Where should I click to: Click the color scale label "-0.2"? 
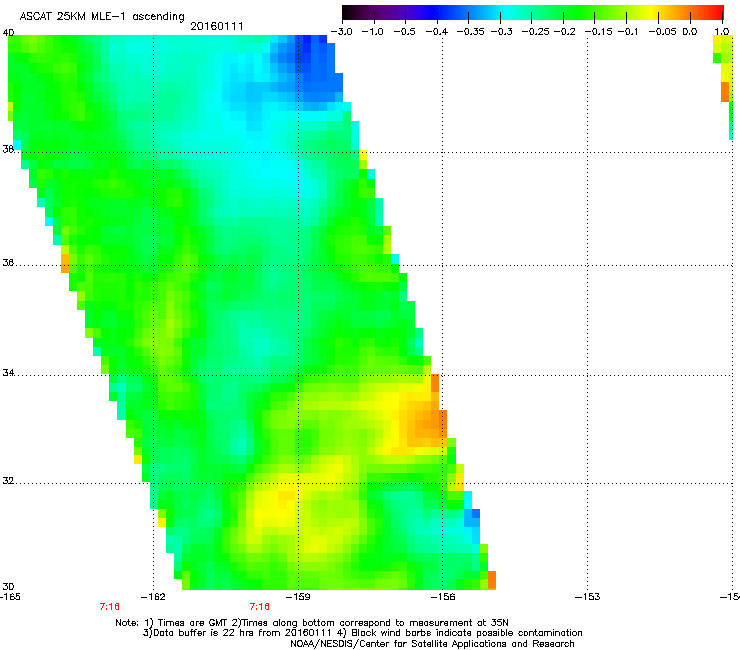tap(564, 32)
